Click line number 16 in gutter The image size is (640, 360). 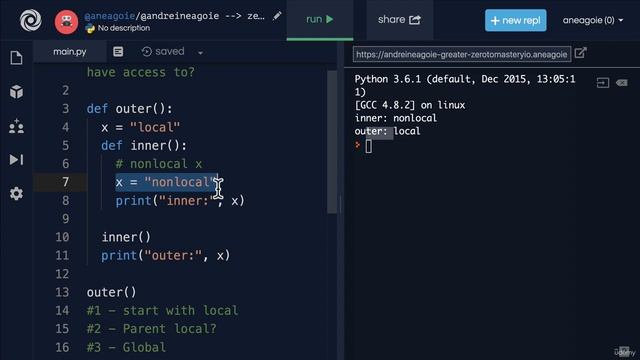click(62, 347)
